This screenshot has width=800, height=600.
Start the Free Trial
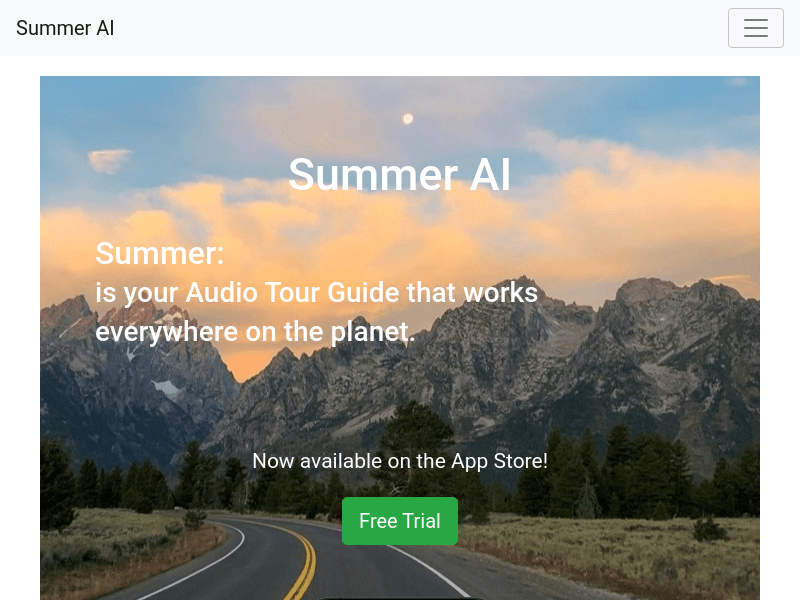click(399, 521)
